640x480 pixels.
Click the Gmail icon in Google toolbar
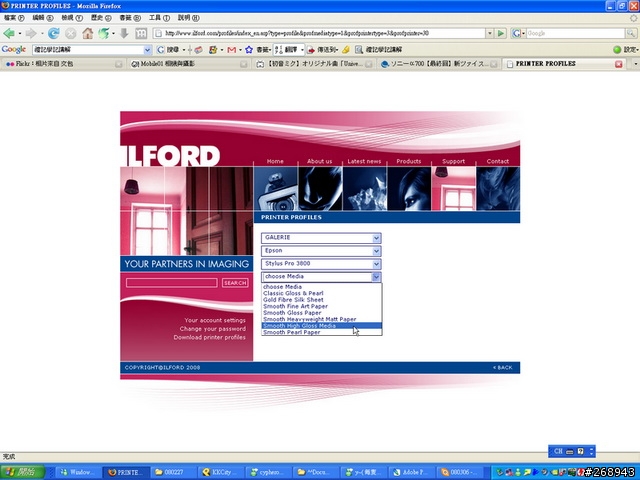(231, 50)
